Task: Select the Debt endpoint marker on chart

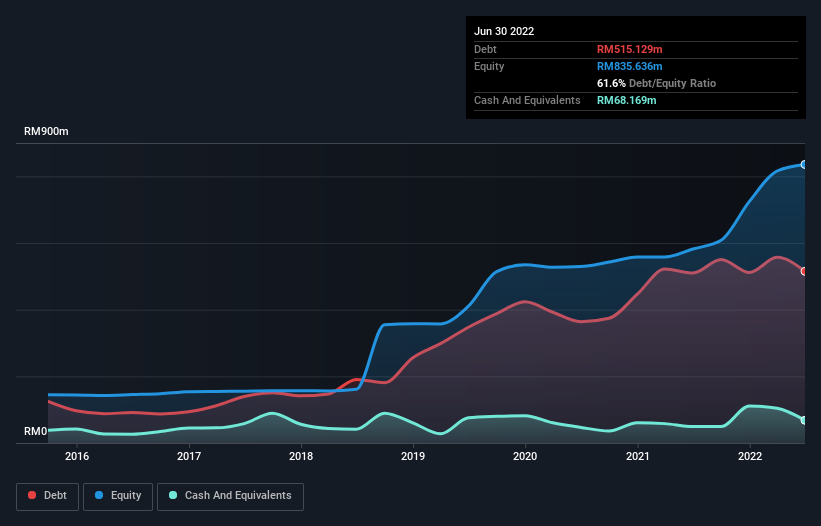Action: pos(804,272)
